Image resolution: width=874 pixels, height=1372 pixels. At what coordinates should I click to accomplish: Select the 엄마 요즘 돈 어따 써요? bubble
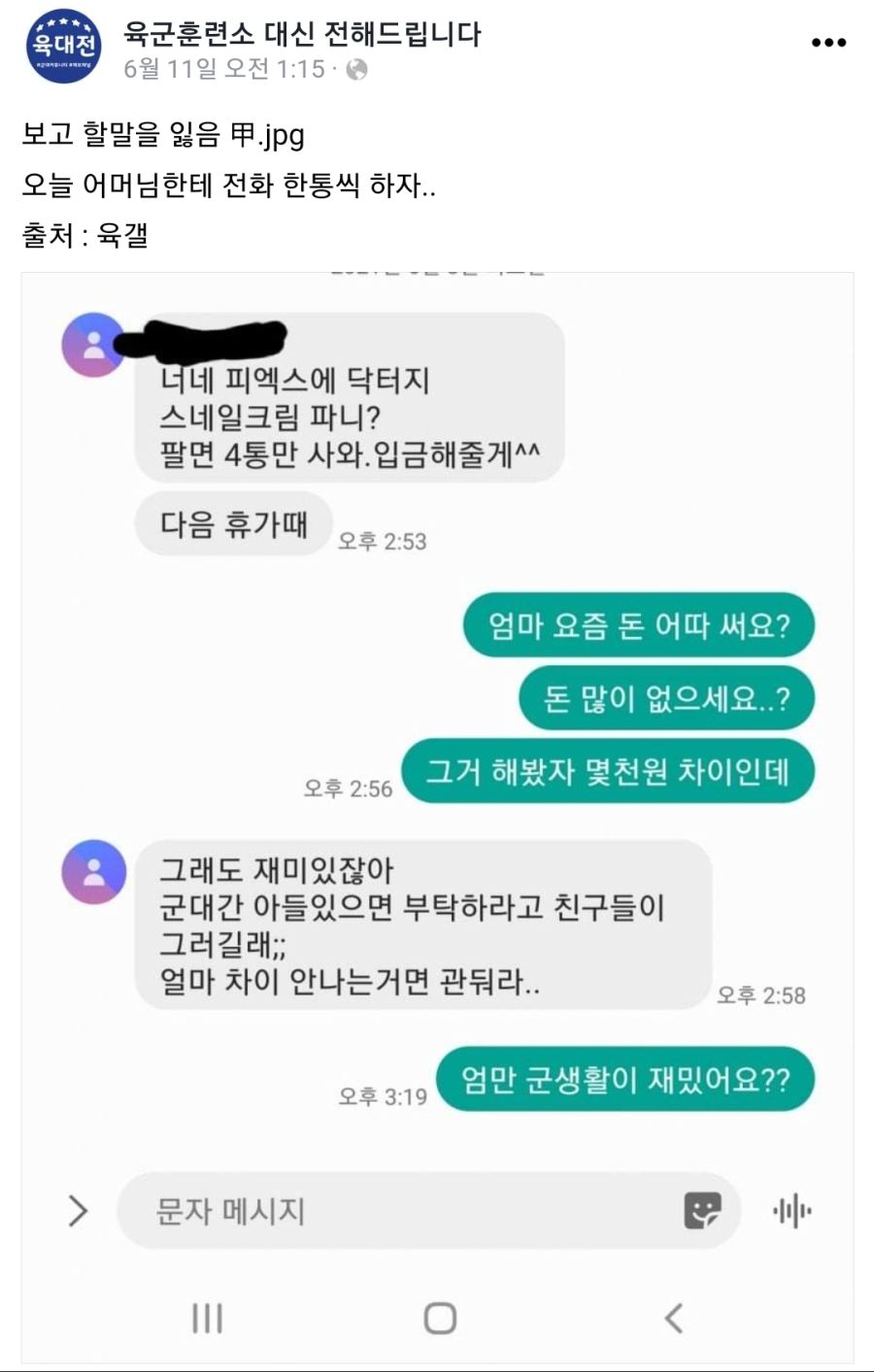[x=638, y=625]
